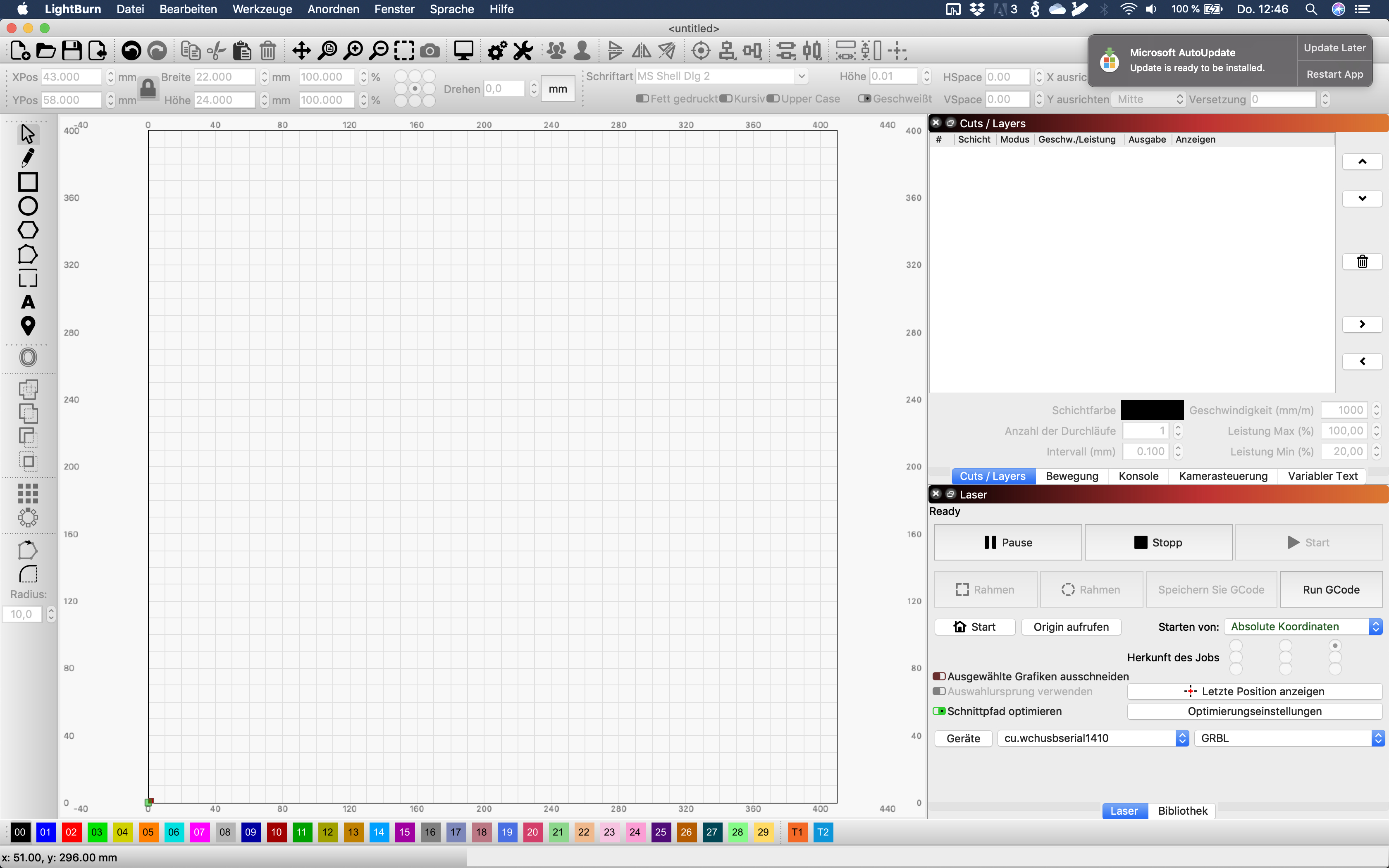Click Origin aufrufen button
Viewport: 1389px width, 868px height.
click(1070, 627)
